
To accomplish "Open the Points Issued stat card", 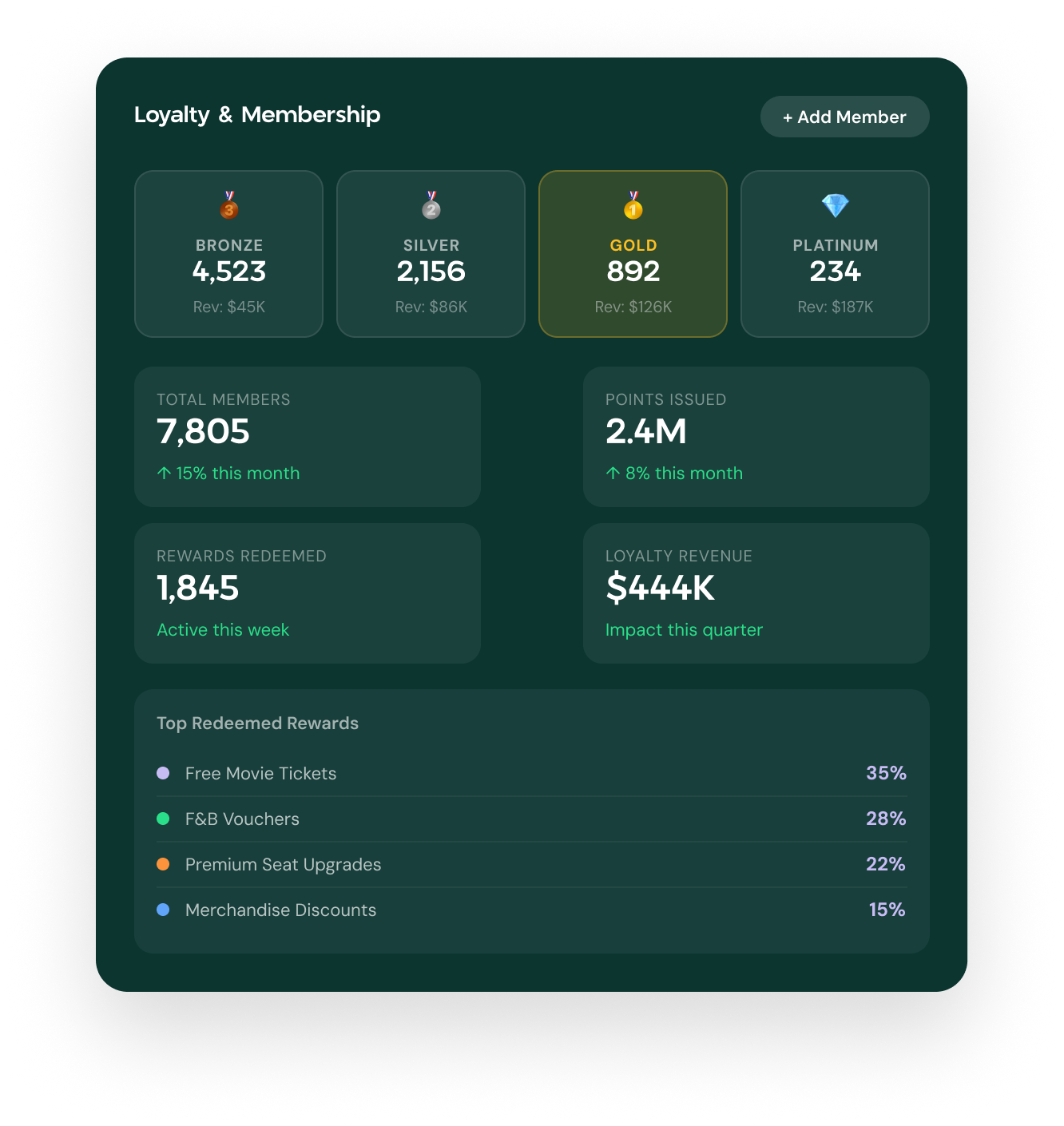I will coord(756,437).
